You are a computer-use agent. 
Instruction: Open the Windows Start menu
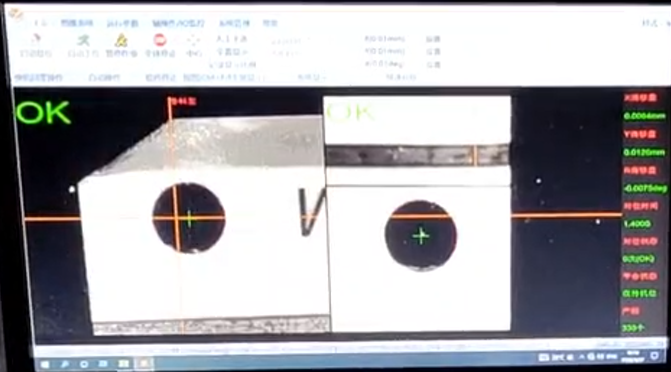(x=45, y=364)
